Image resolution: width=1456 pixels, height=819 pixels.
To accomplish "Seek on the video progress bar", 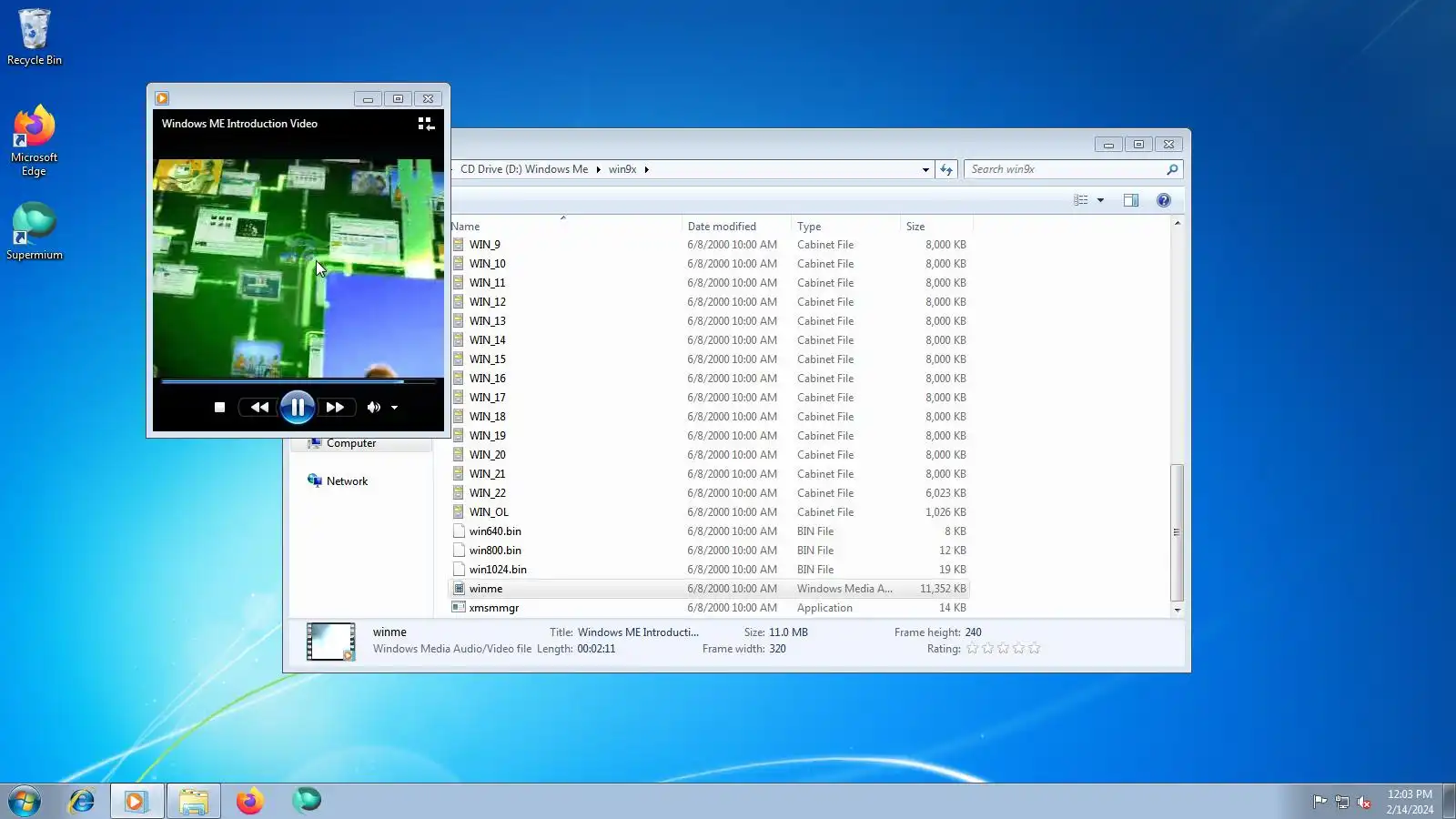I will click(x=298, y=382).
